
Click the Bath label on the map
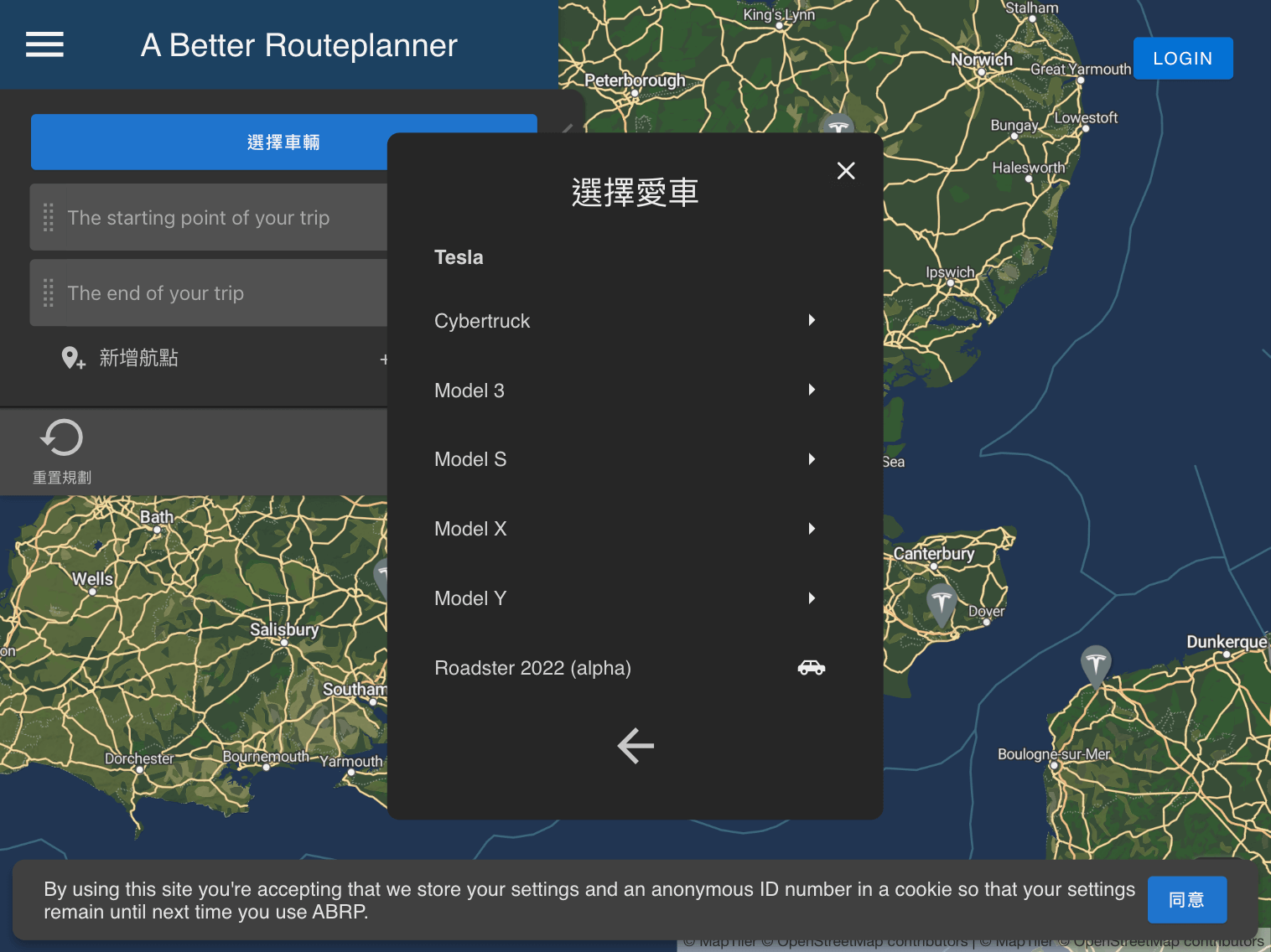[x=157, y=517]
